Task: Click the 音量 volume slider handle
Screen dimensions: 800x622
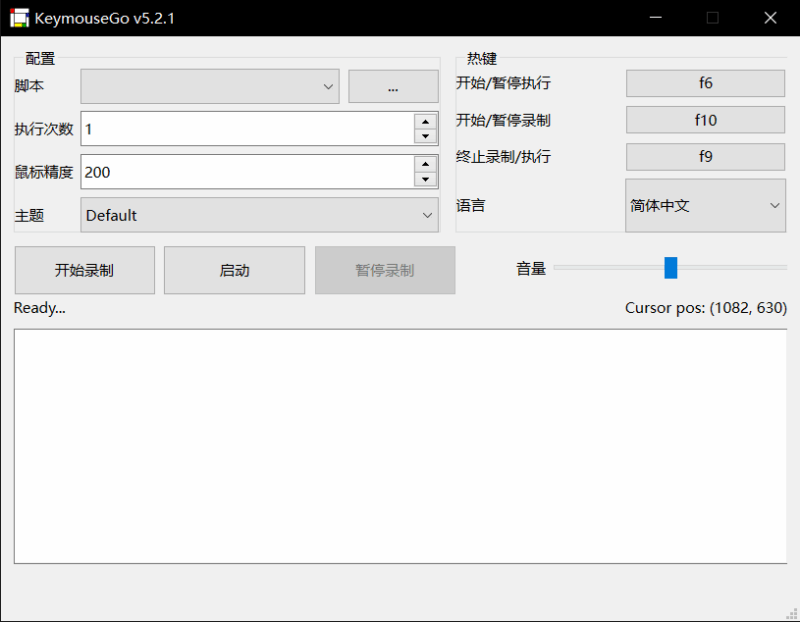Action: click(671, 267)
